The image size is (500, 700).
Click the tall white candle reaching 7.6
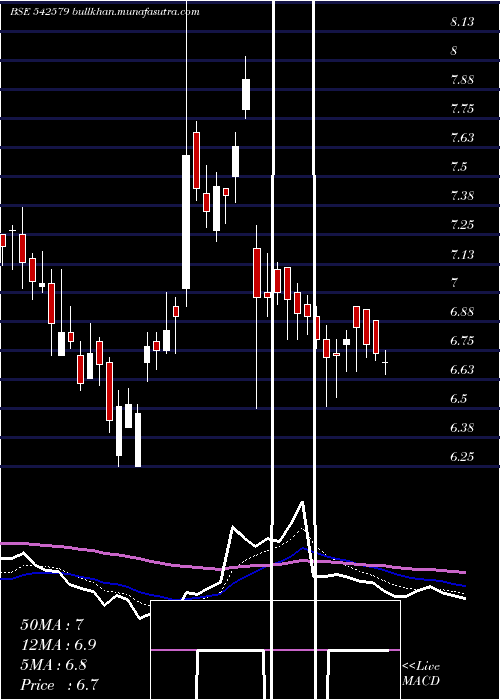click(186, 222)
